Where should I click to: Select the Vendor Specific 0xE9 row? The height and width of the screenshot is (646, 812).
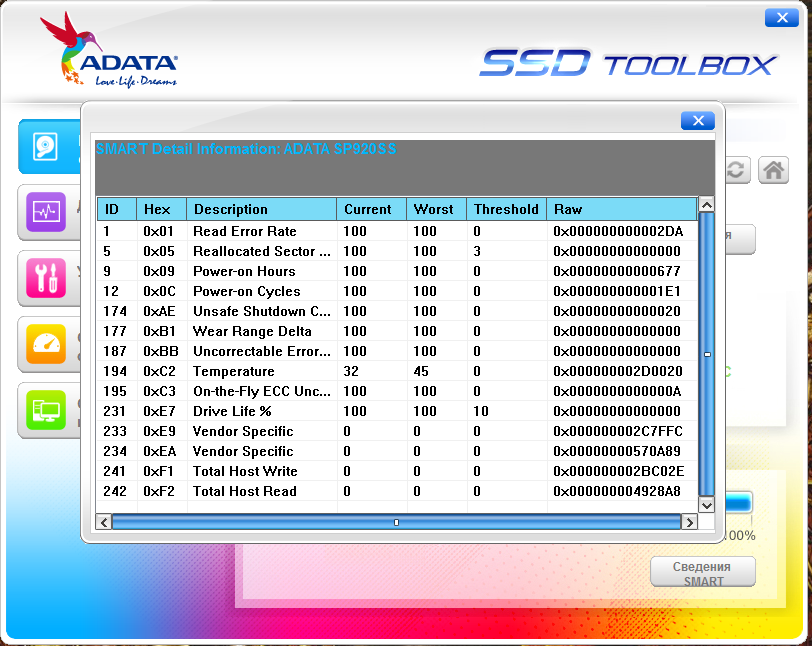[x=397, y=431]
